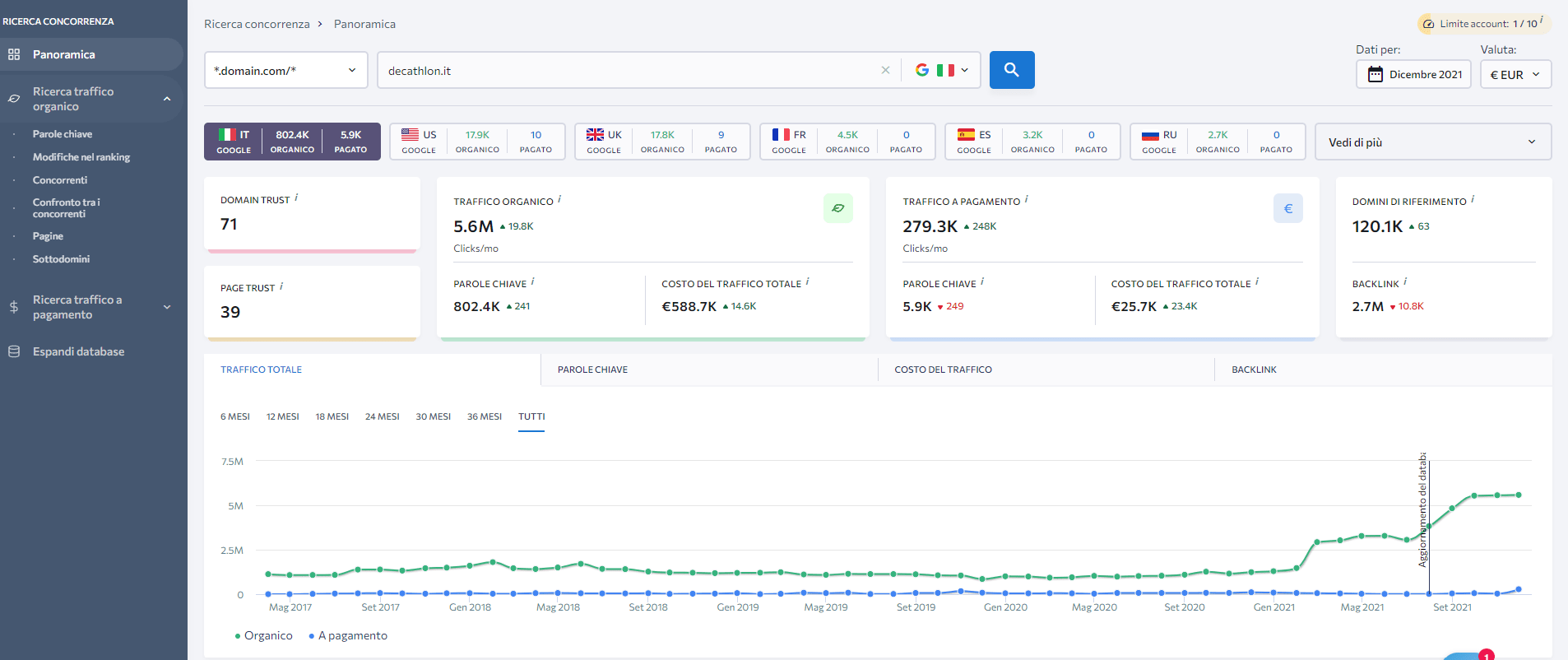Open Sottodomini in sidebar

[x=61, y=259]
